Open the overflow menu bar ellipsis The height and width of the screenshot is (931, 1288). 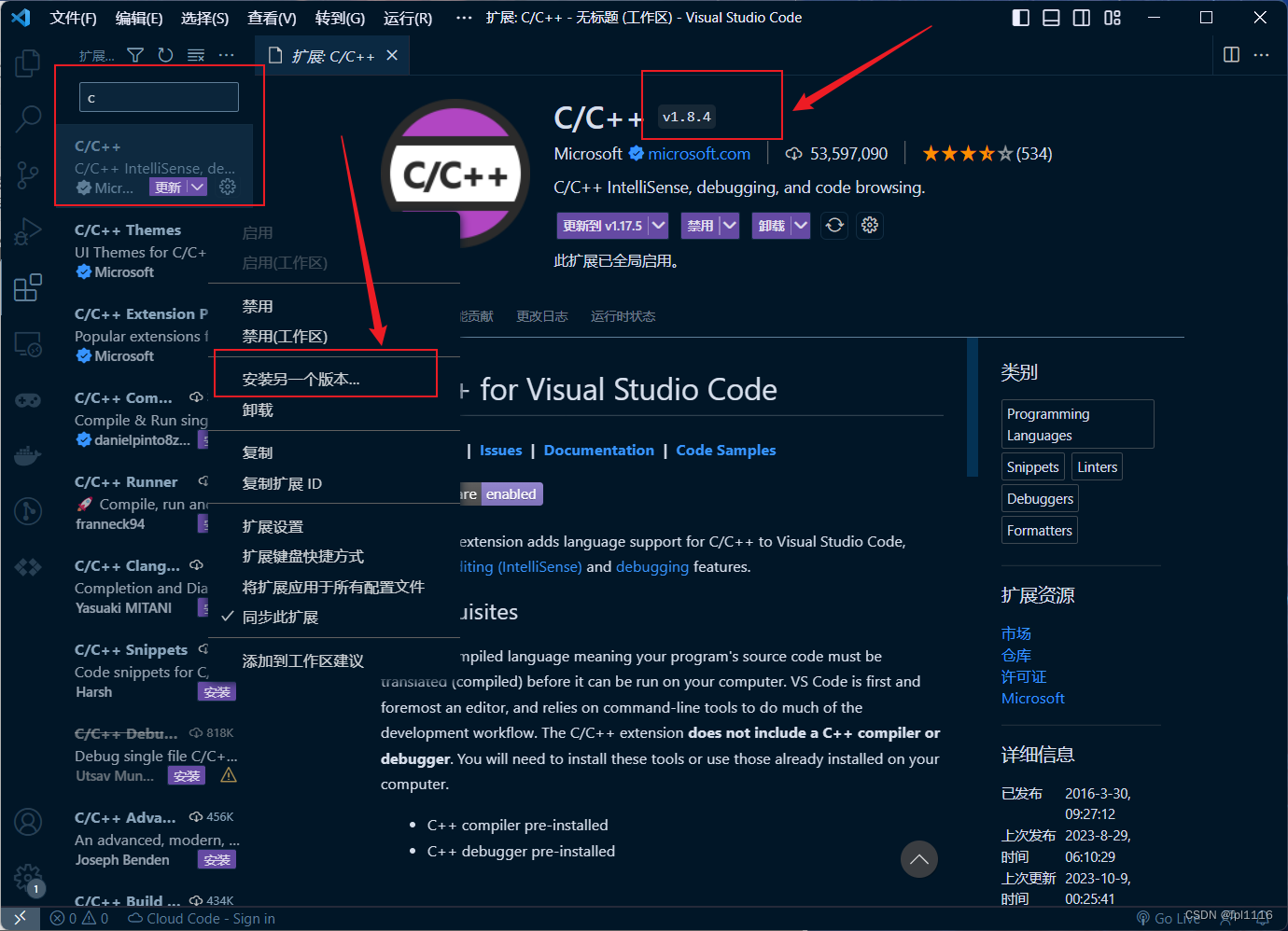464,18
